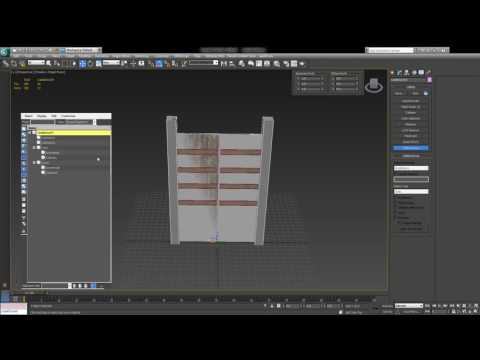480x360 pixels.
Task: Toggle Absolute/Offset transform mode in status bar
Action: (x=279, y=306)
